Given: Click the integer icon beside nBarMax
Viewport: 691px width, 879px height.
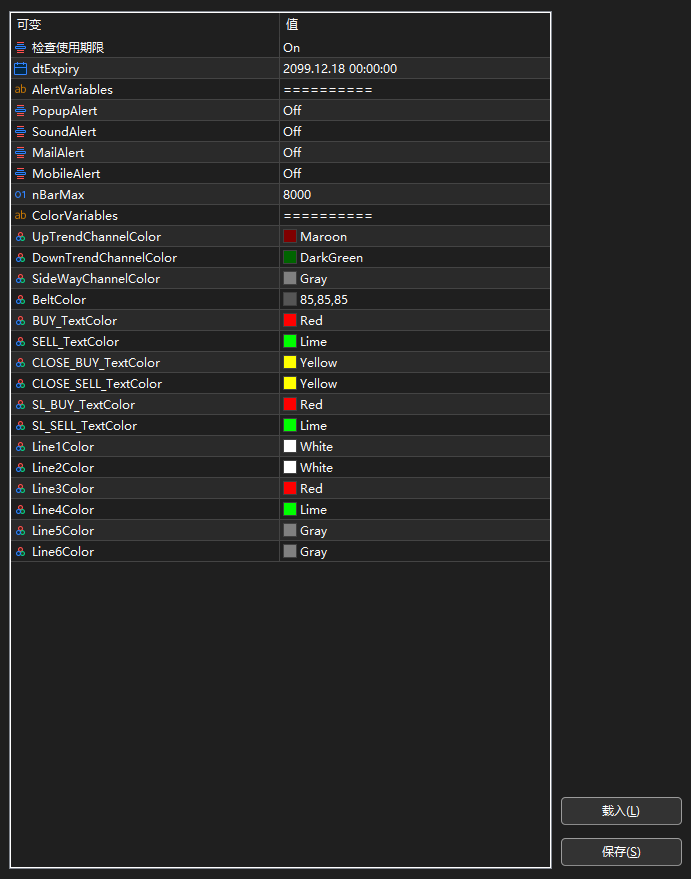Looking at the screenshot, I should [x=21, y=195].
